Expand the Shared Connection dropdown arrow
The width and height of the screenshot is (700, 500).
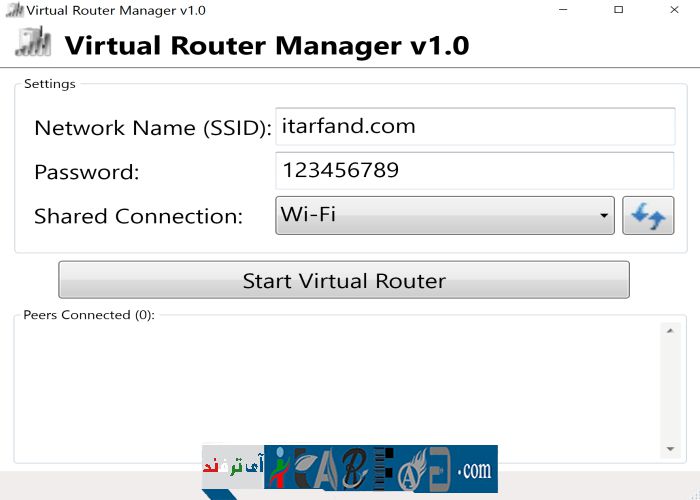point(604,216)
